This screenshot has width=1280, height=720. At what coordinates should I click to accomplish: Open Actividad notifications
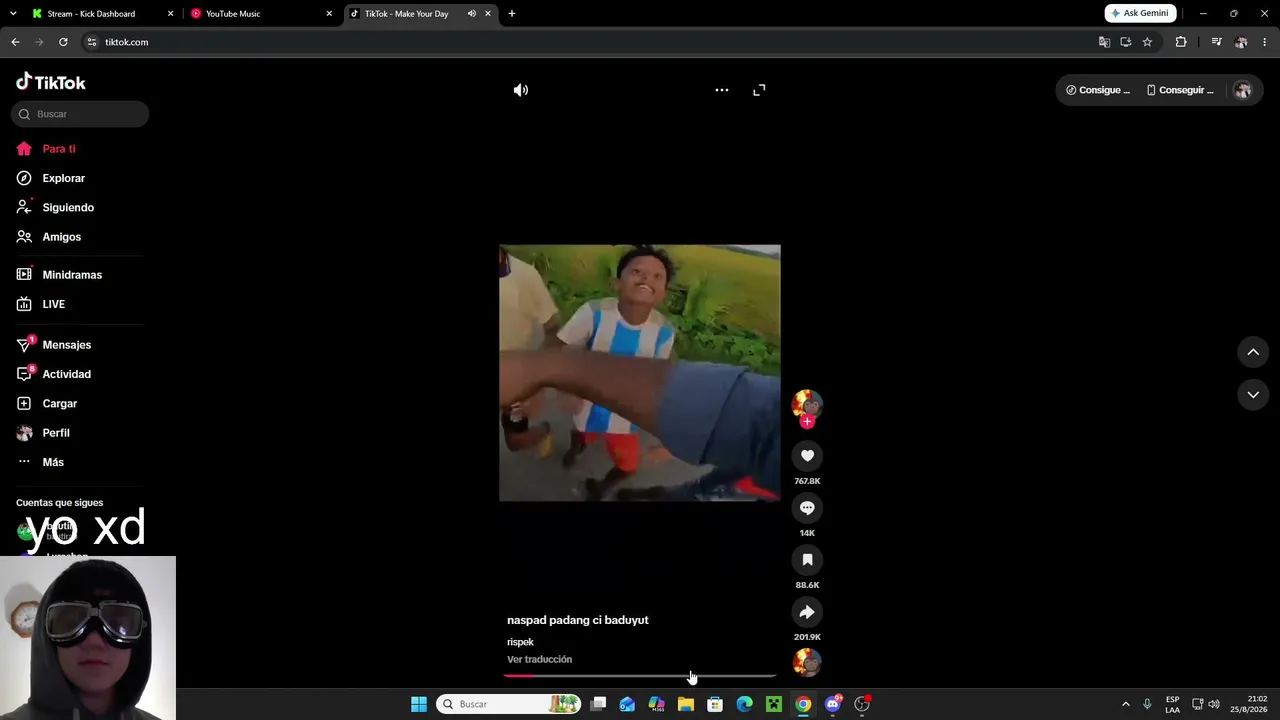(67, 374)
